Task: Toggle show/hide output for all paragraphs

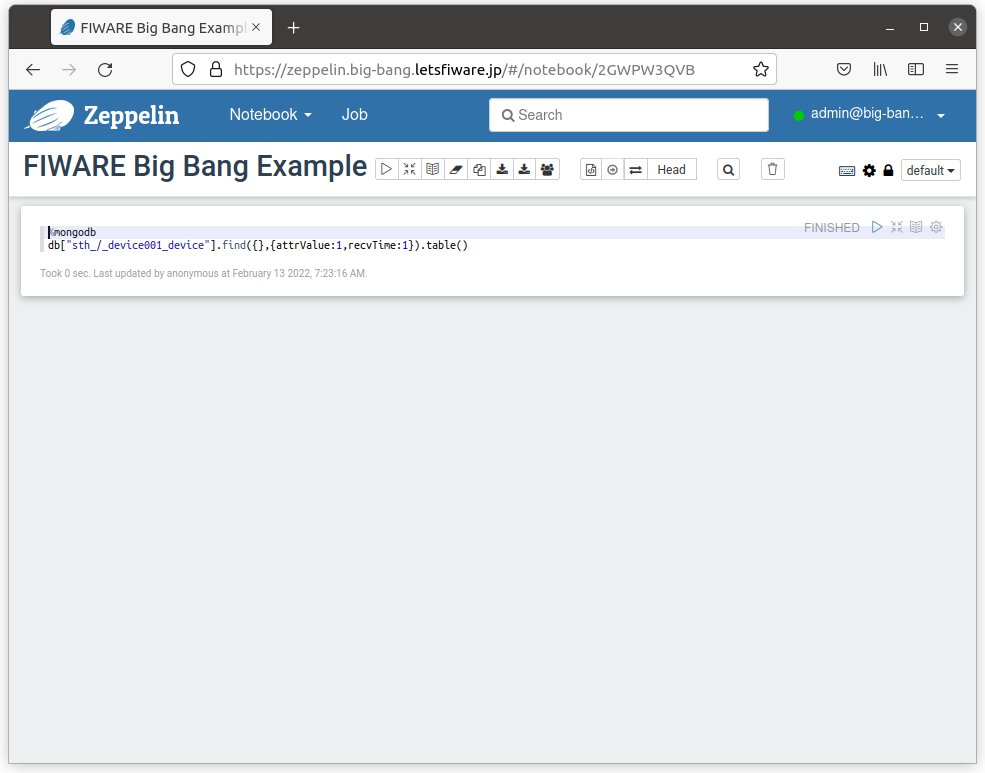Action: point(432,170)
